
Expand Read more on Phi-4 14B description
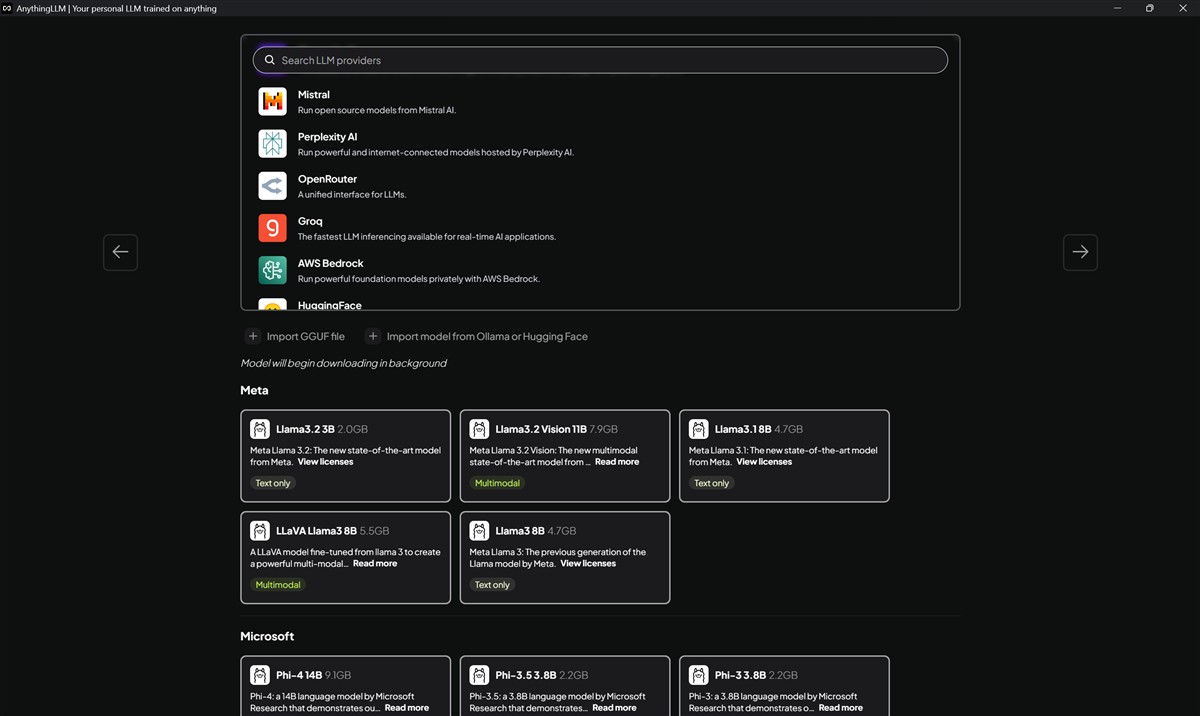click(x=406, y=708)
